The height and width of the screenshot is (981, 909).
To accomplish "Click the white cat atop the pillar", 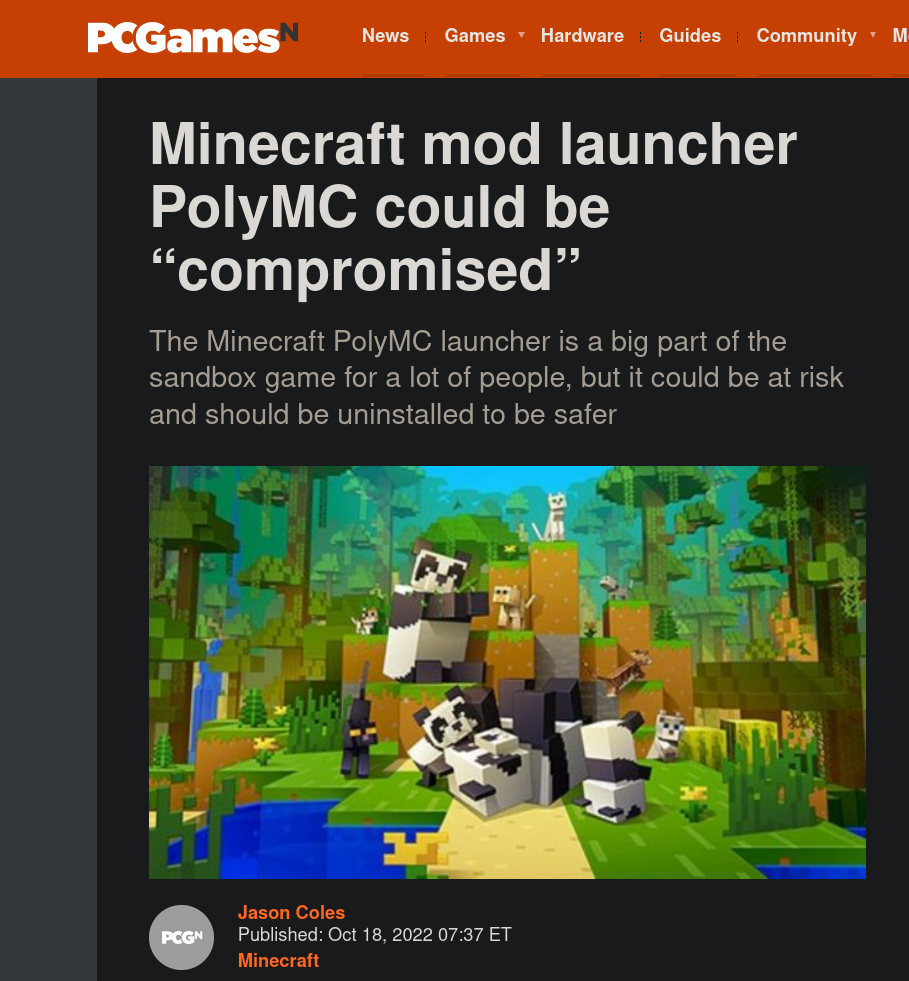I will pos(553,517).
